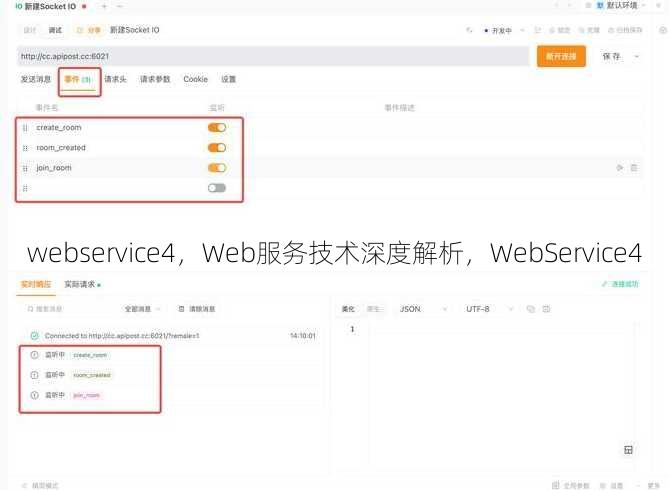Click the green connected check icon
This screenshot has width=669, height=490.
(x=35, y=336)
